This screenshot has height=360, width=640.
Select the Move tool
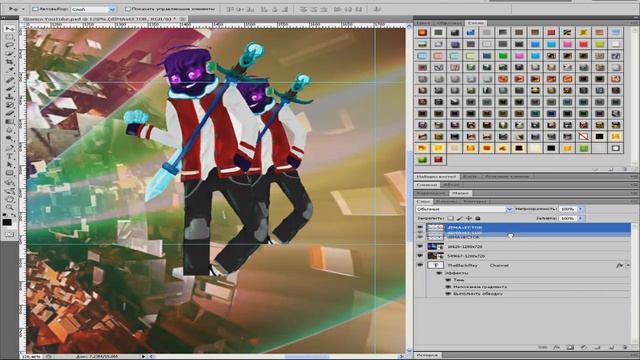click(9, 29)
